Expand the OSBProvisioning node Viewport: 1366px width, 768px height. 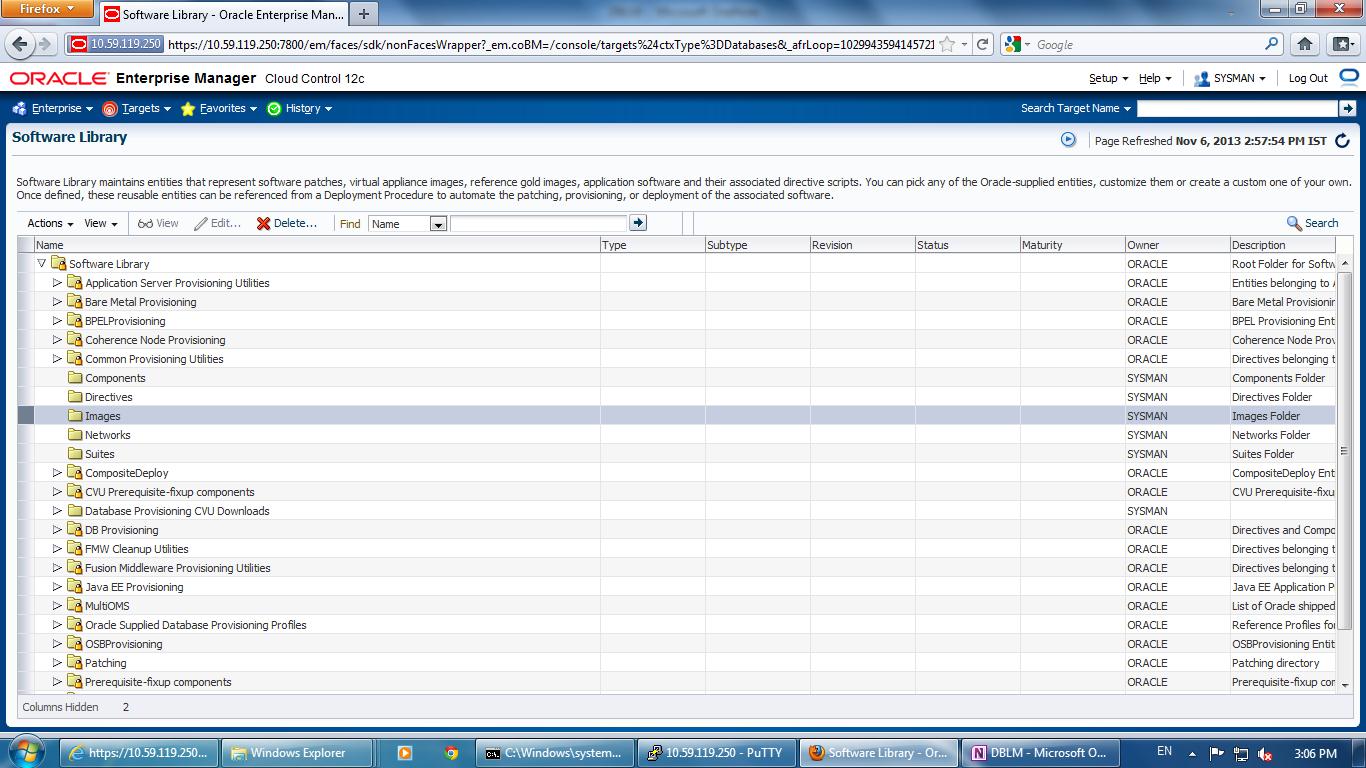coord(57,644)
